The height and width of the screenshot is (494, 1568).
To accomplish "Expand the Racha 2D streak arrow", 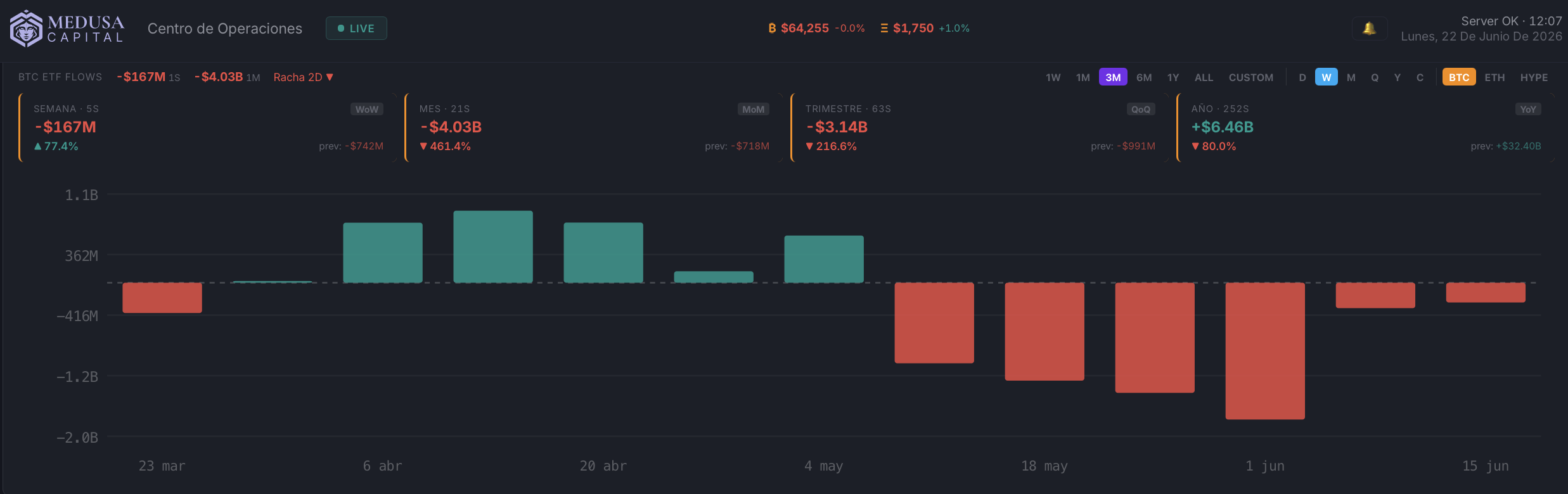I will coord(330,77).
